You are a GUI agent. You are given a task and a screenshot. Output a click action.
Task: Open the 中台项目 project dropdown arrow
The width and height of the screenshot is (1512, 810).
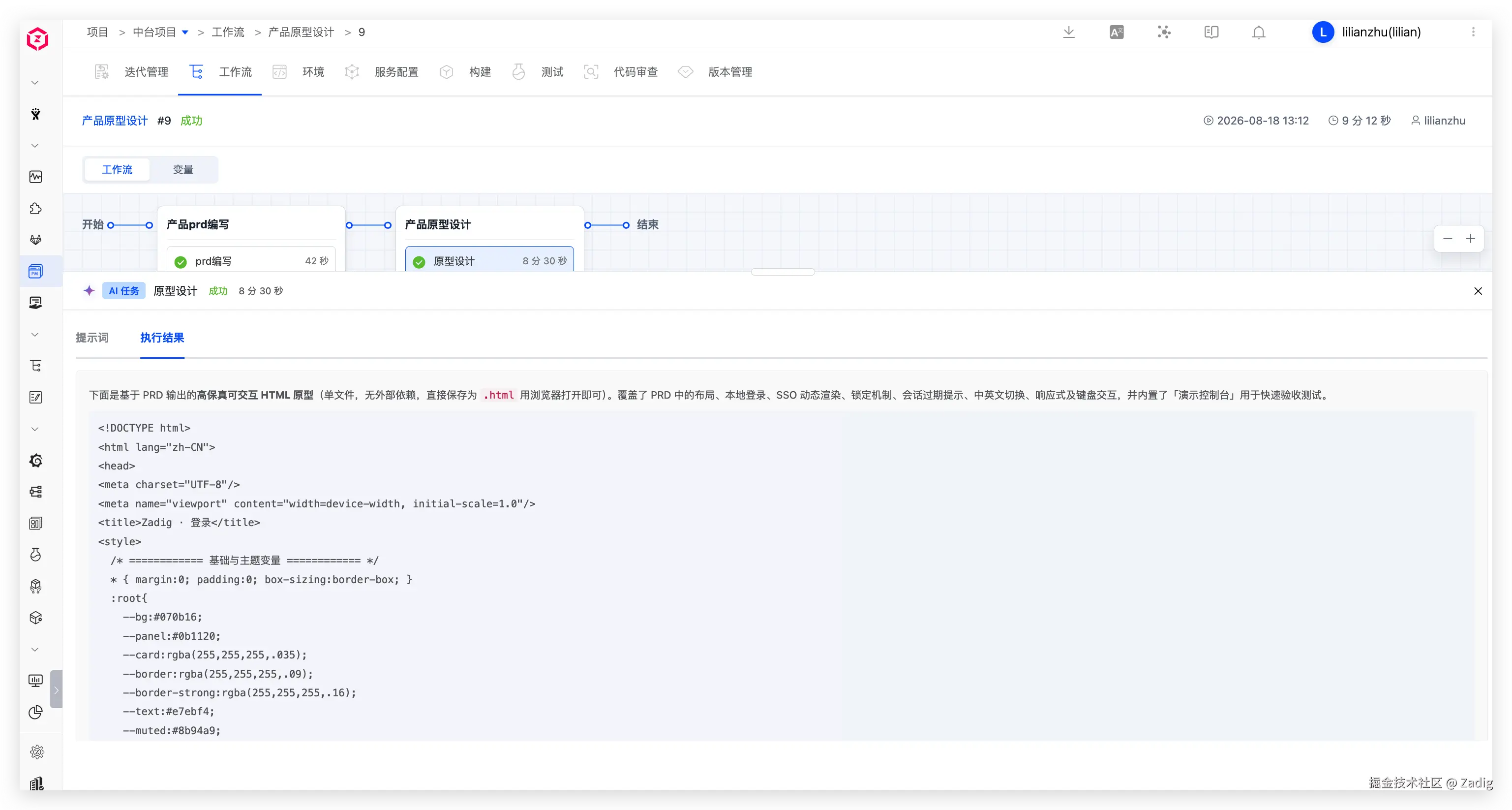click(x=185, y=32)
